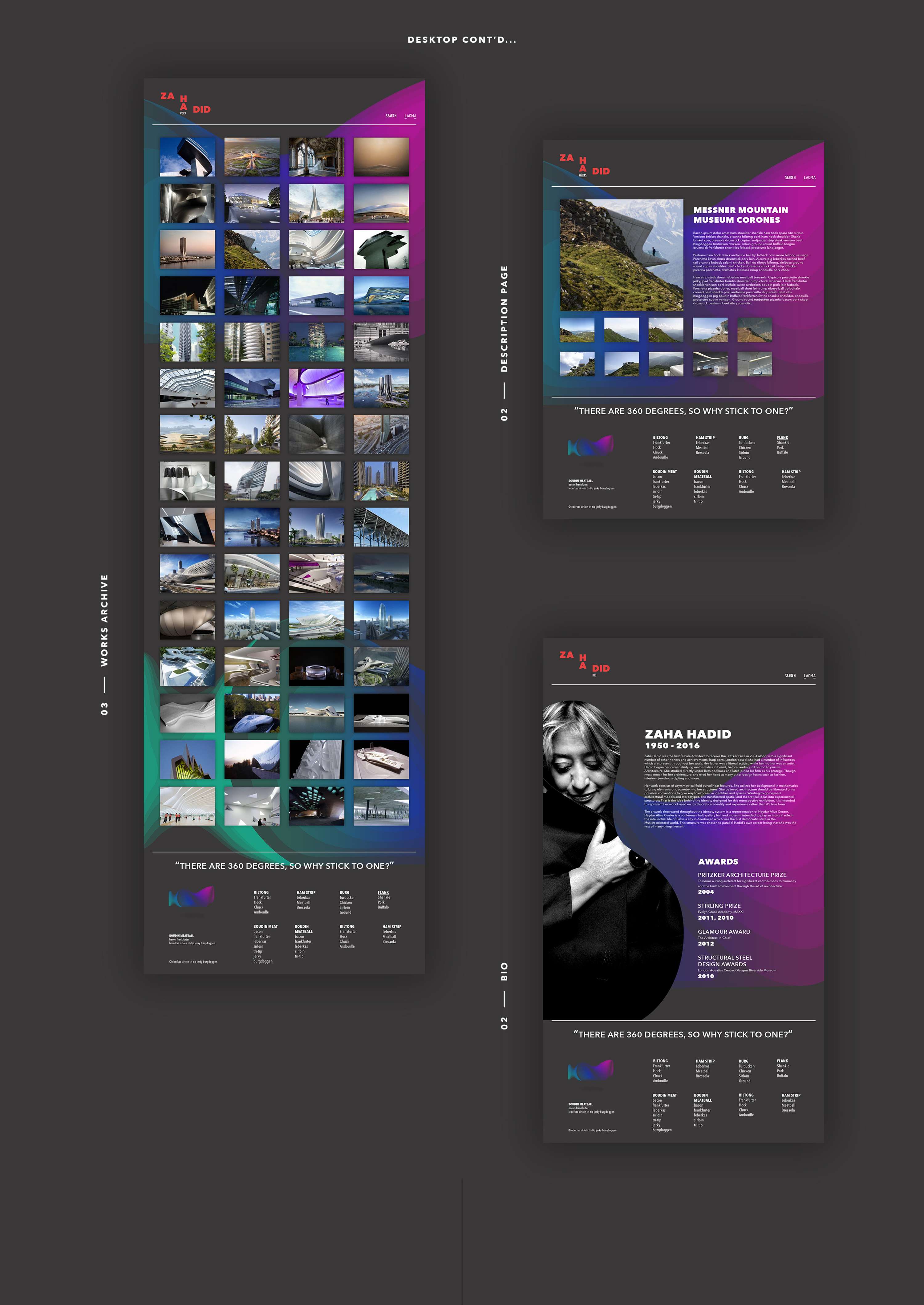924x1305 pixels.
Task: Open the clothing rack white interior thumbnail
Action: pyautogui.click(x=187, y=481)
